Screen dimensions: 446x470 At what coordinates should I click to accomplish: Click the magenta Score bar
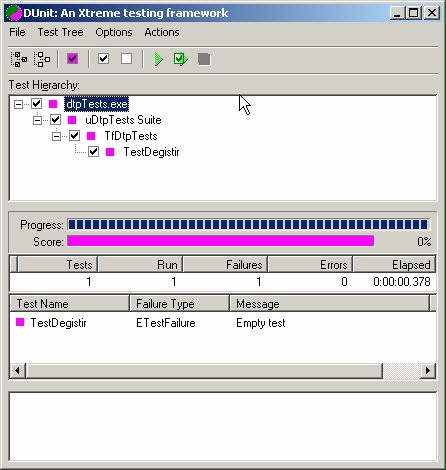pyautogui.click(x=221, y=241)
